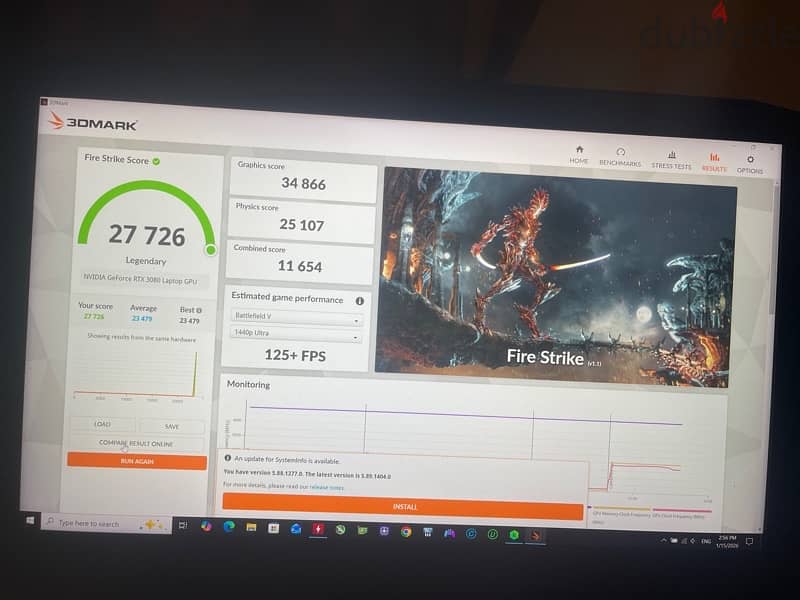Click the info icon on the SystemInfo update notice

228,458
